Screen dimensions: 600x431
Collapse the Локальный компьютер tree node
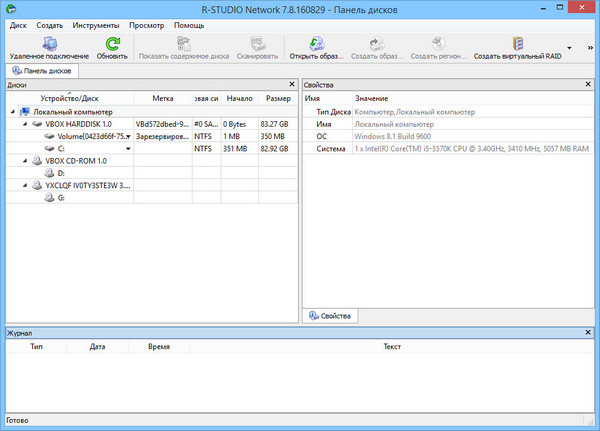[11, 112]
